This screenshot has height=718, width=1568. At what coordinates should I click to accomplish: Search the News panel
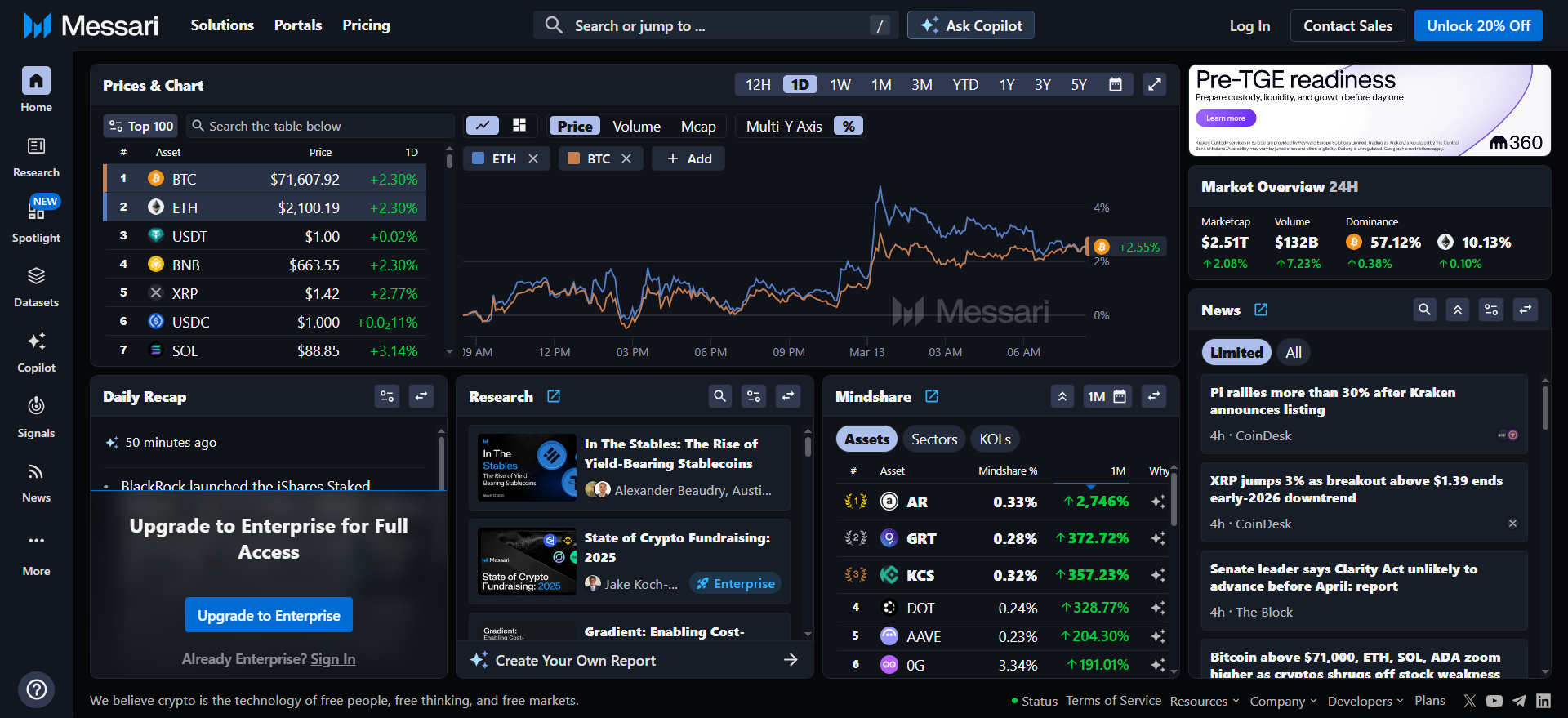(x=1424, y=310)
